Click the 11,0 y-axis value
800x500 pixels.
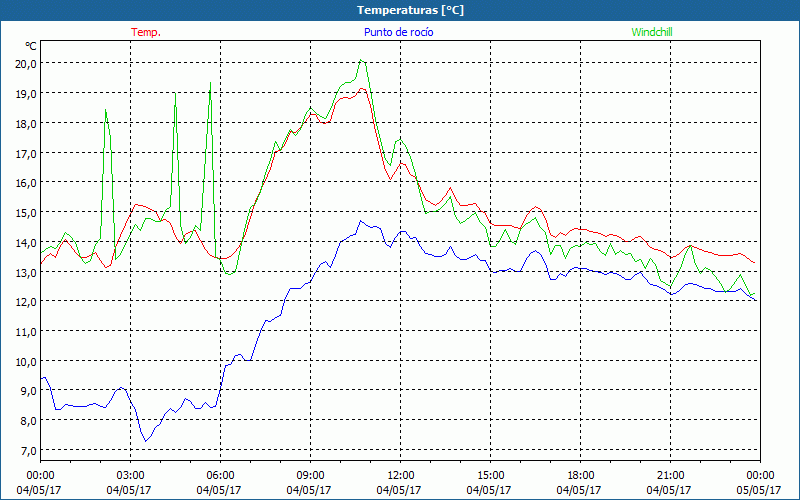(27, 331)
